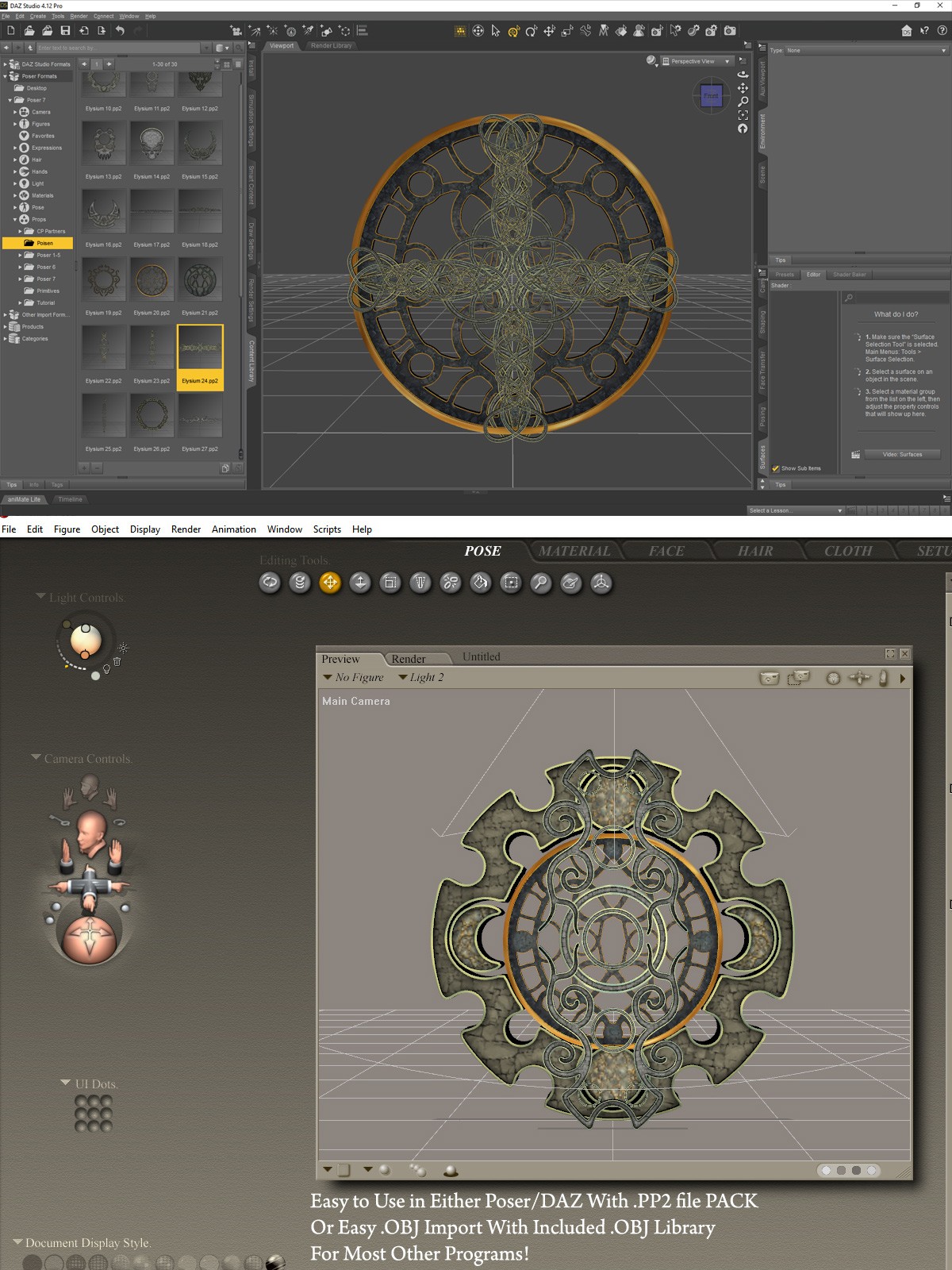Collapse the Light Controls panel triangle
The width and height of the screenshot is (952, 1270).
coord(40,596)
